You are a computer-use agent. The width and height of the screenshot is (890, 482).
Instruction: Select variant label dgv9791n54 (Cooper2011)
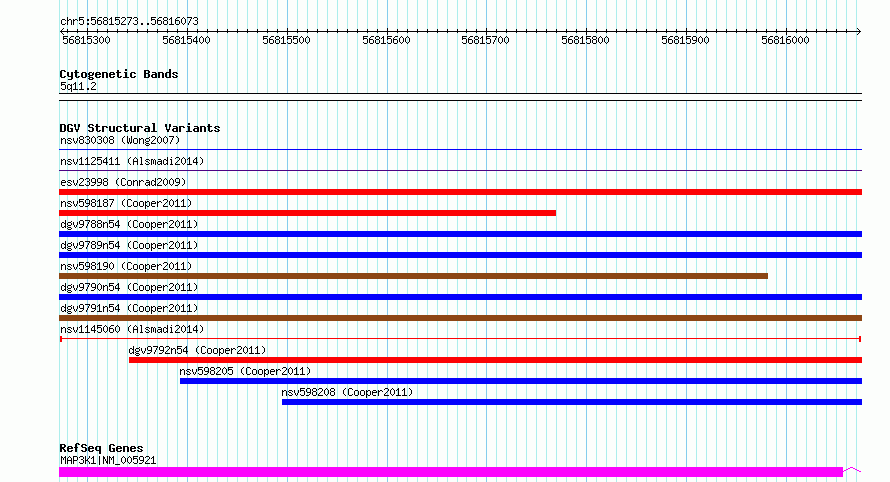tap(129, 308)
